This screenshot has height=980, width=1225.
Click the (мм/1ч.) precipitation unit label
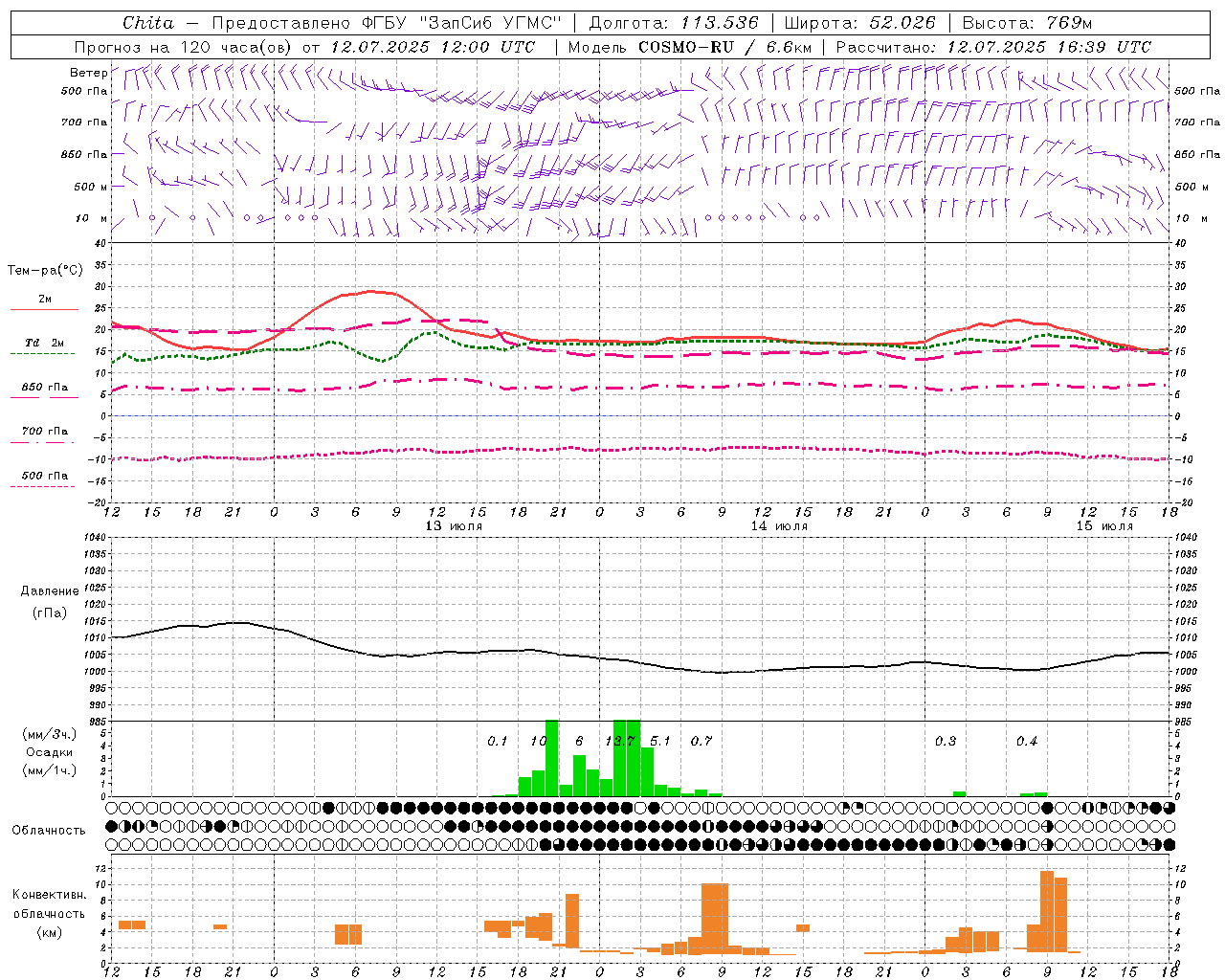tap(50, 770)
